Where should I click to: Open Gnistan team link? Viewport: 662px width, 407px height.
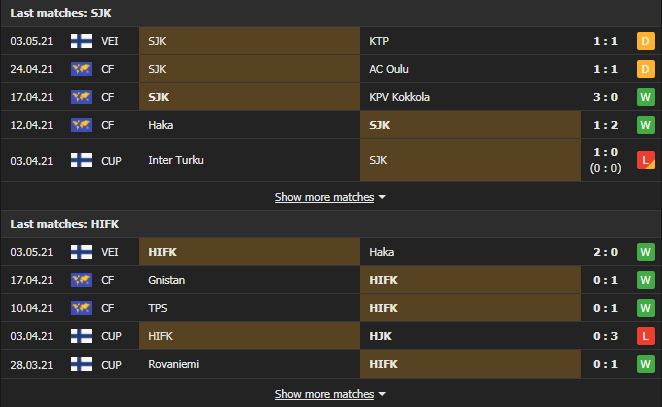coord(166,280)
